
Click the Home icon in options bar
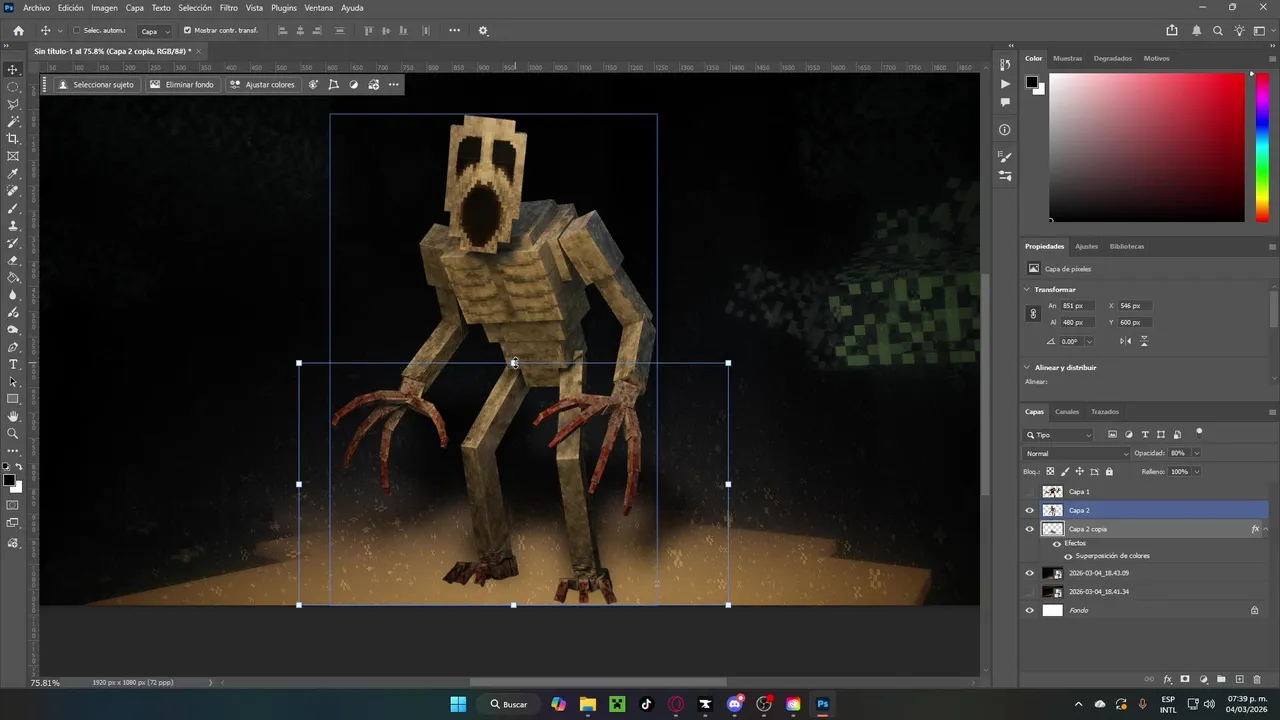[x=18, y=31]
